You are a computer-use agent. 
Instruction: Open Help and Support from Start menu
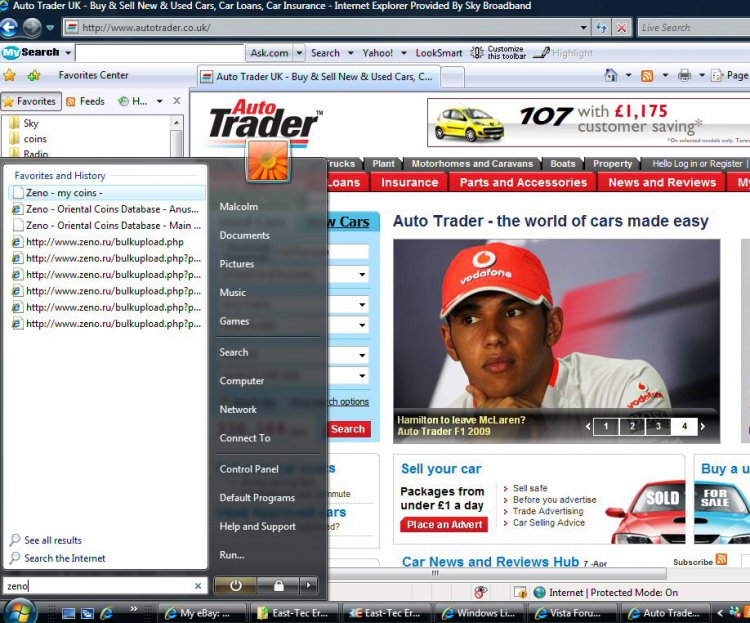tap(257, 526)
